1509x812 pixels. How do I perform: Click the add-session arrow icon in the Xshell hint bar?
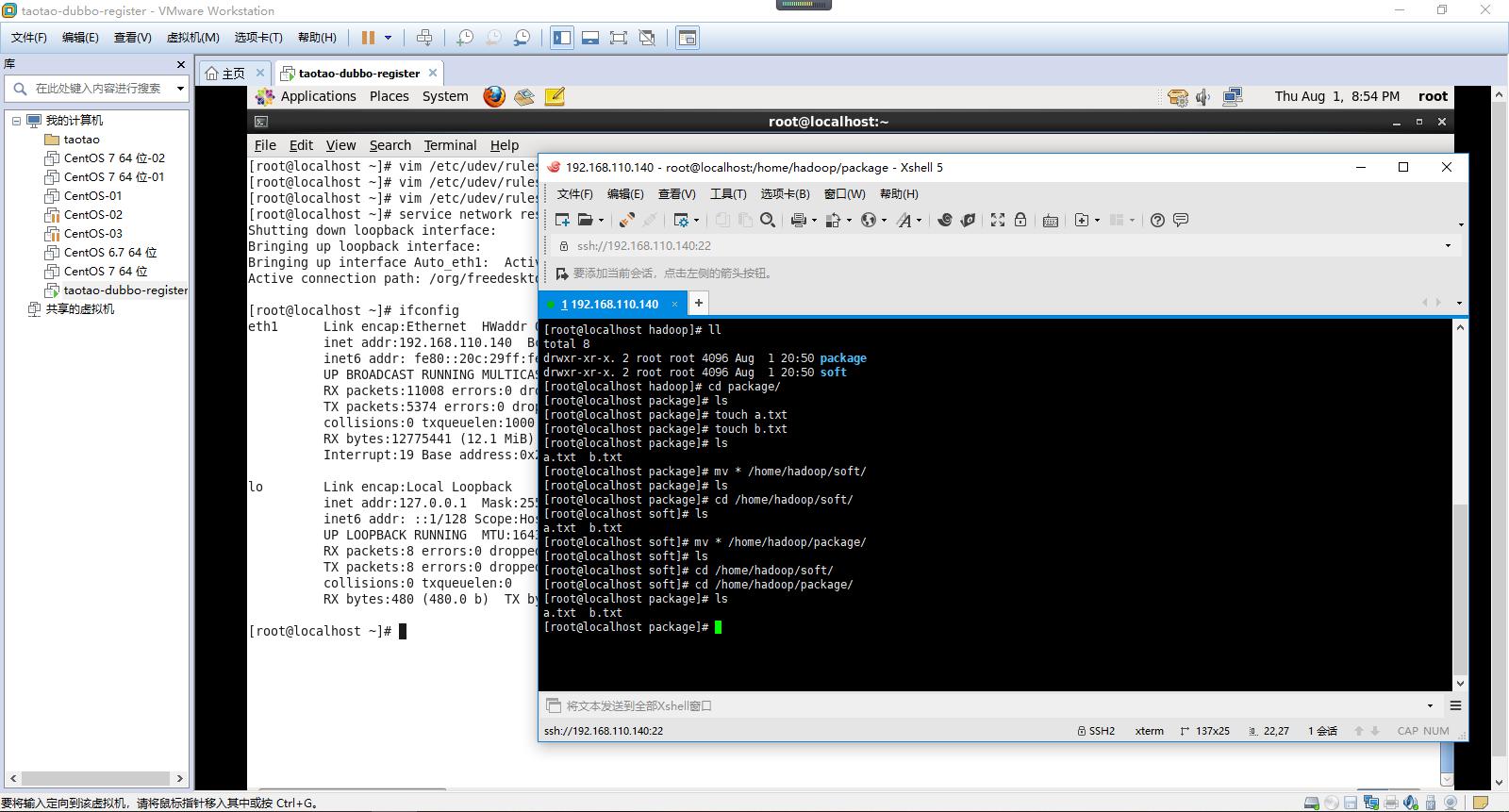(562, 273)
